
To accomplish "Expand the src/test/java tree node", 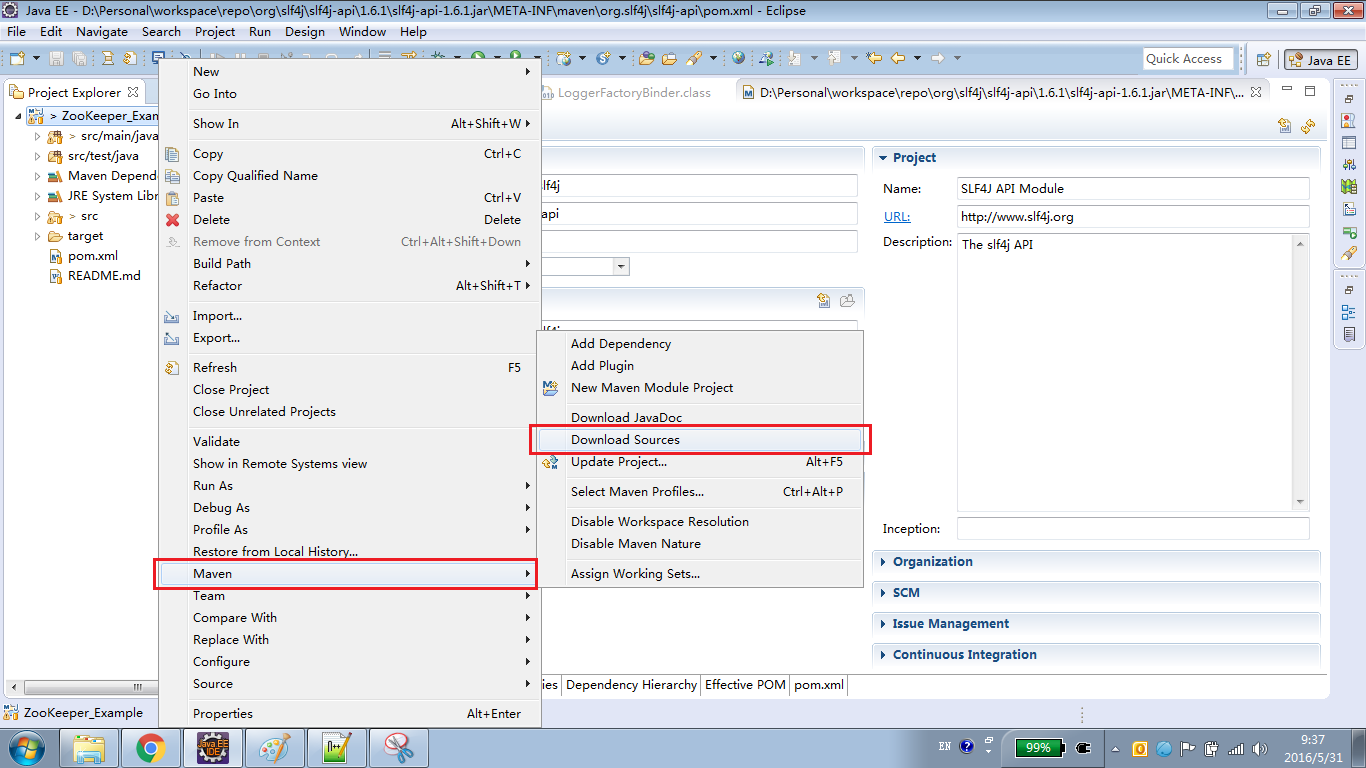I will 38,156.
